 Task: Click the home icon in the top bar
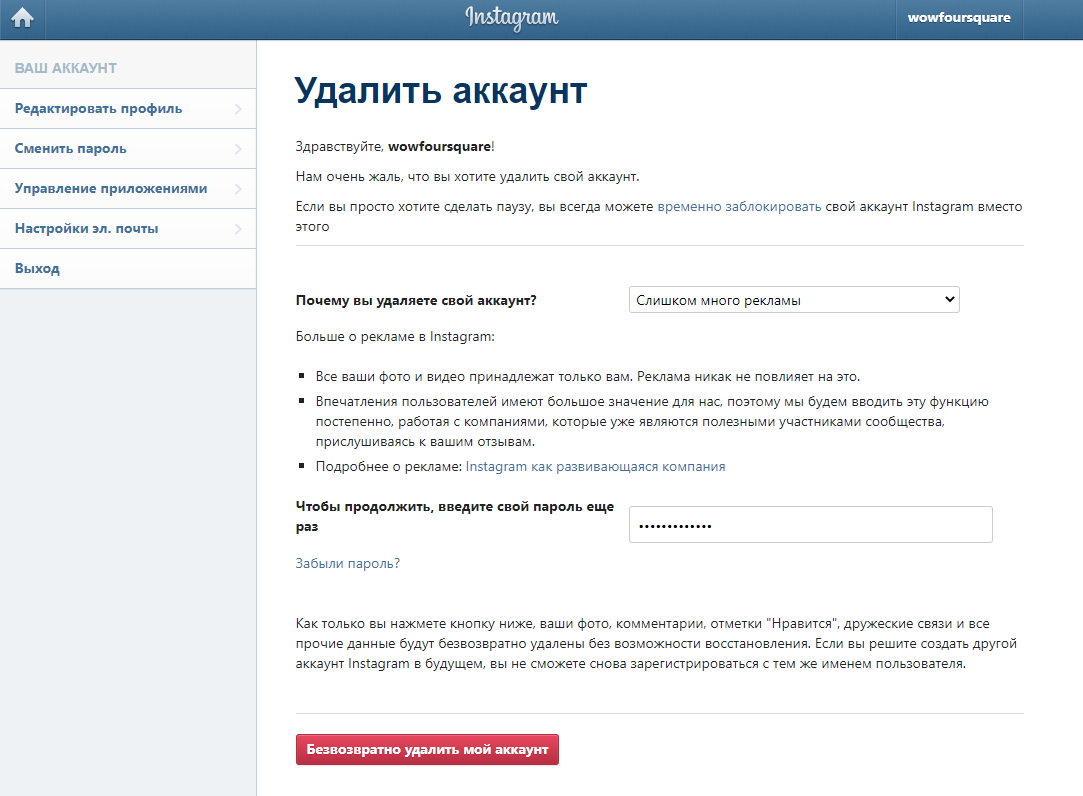[x=22, y=18]
